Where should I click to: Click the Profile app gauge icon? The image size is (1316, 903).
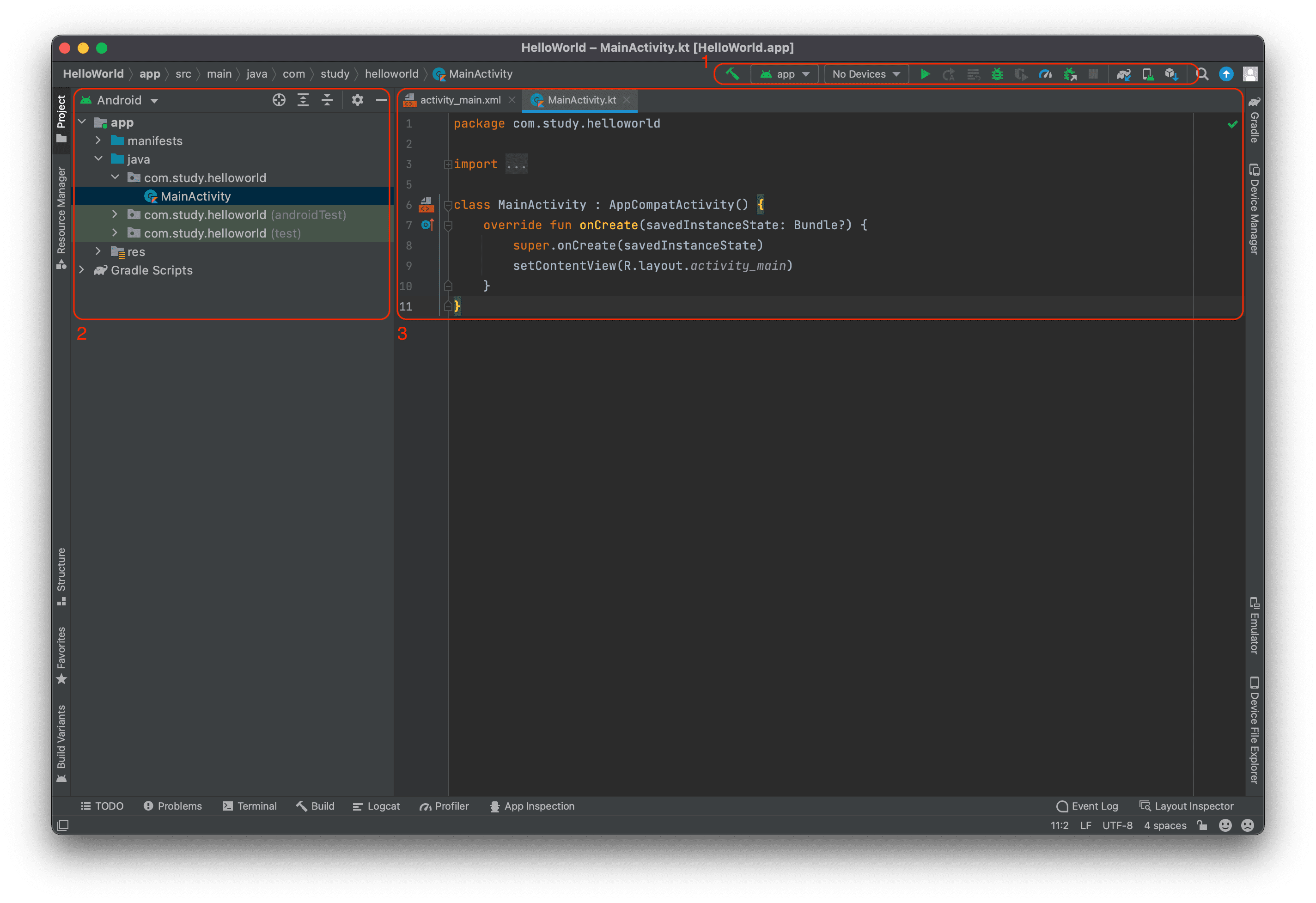[x=1045, y=74]
